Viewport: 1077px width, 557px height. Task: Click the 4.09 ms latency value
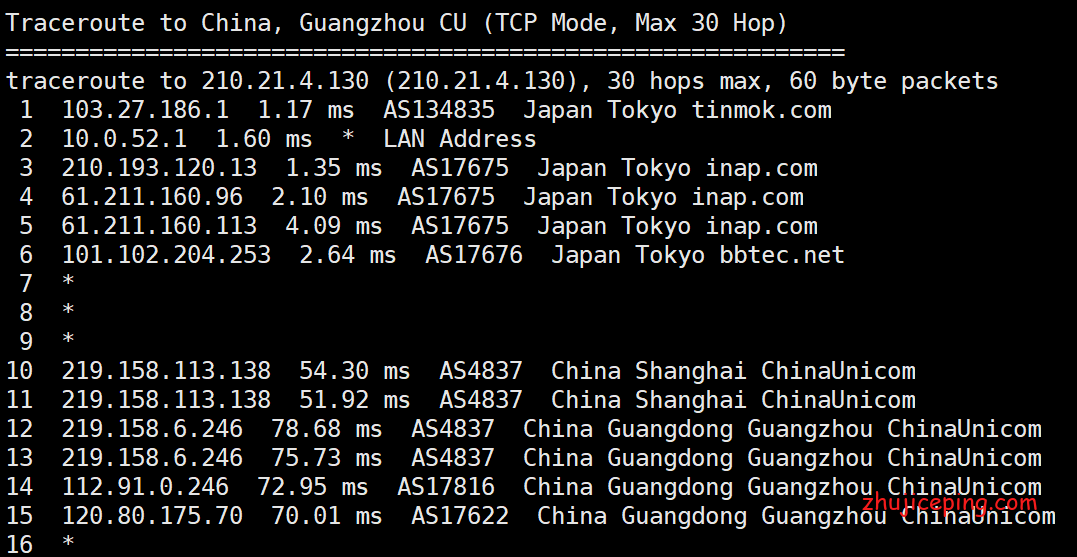click(x=335, y=226)
